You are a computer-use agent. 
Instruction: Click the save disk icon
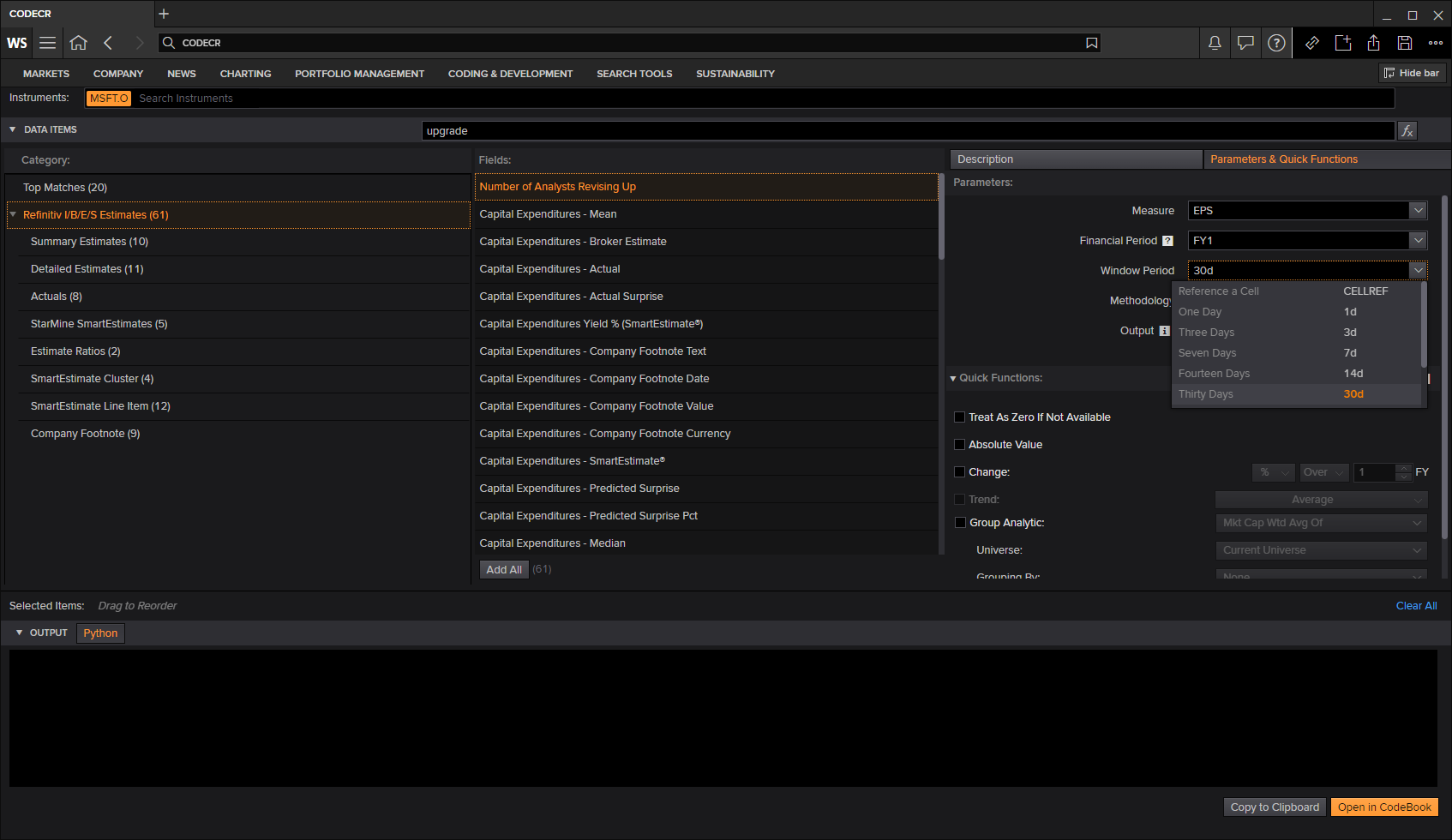coord(1405,43)
